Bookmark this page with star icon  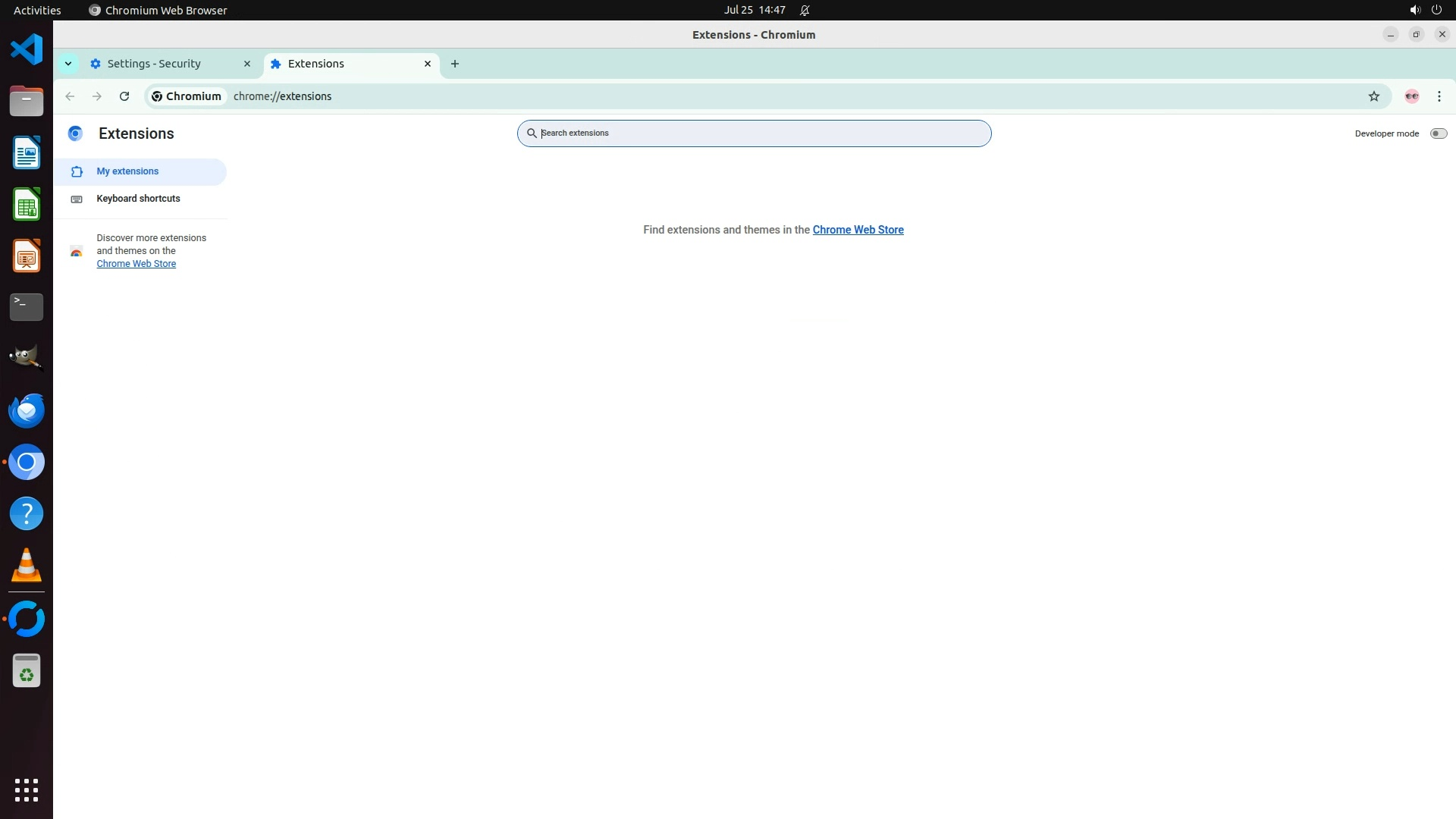1373,96
